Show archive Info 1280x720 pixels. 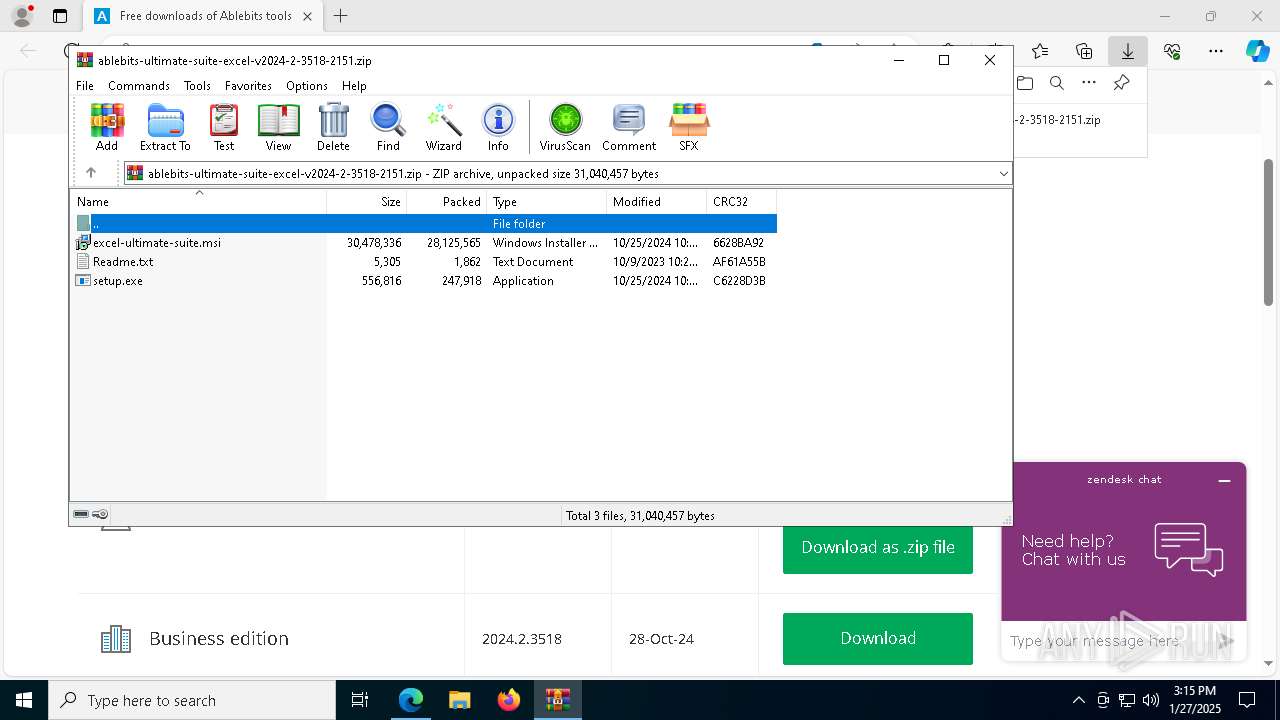click(498, 127)
